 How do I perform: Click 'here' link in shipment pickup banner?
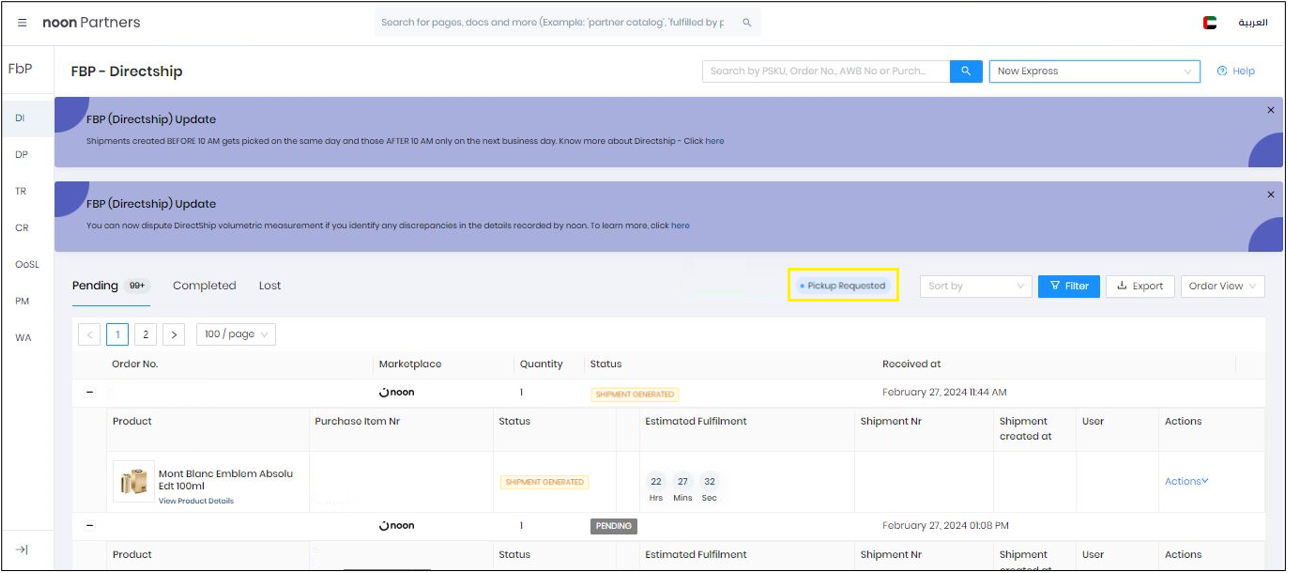pos(714,141)
